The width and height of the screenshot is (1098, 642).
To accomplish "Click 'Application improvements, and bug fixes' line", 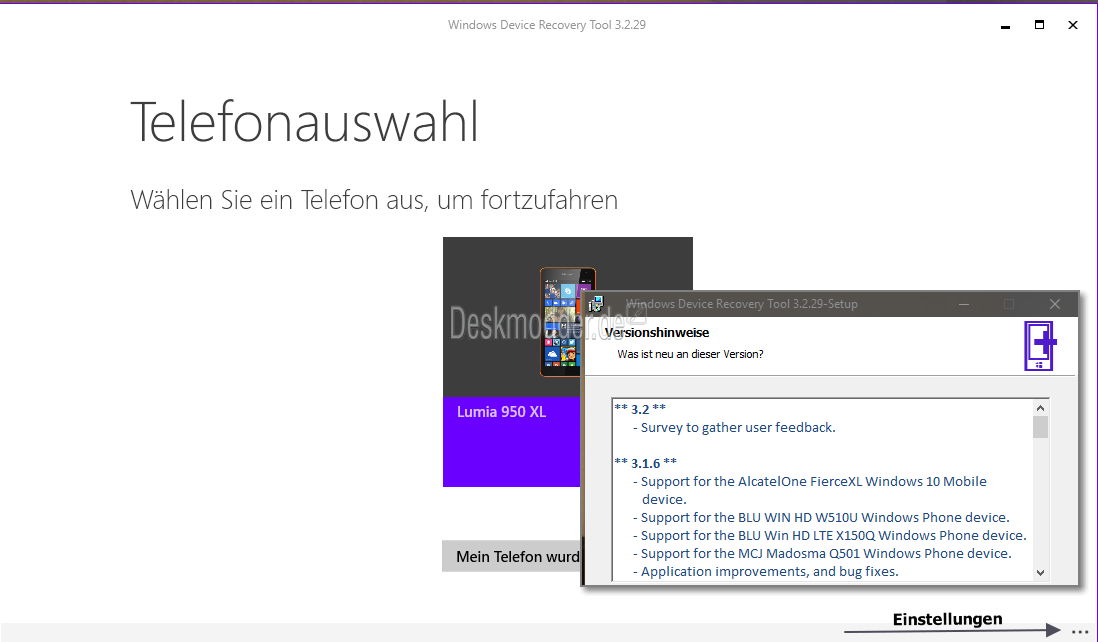I will point(765,571).
